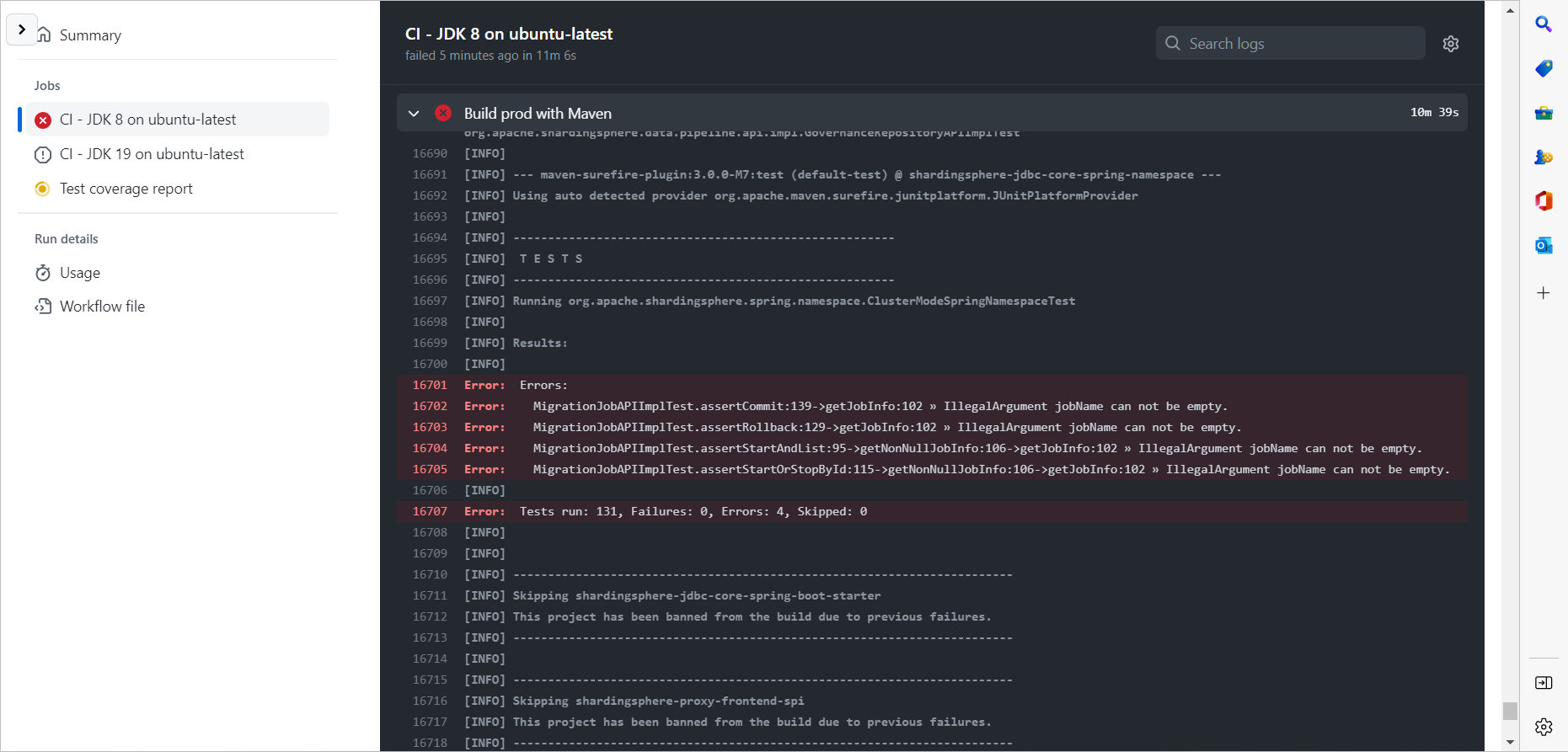The height and width of the screenshot is (752, 1568).
Task: Click the failed status icon on Build prod step
Action: tap(443, 113)
